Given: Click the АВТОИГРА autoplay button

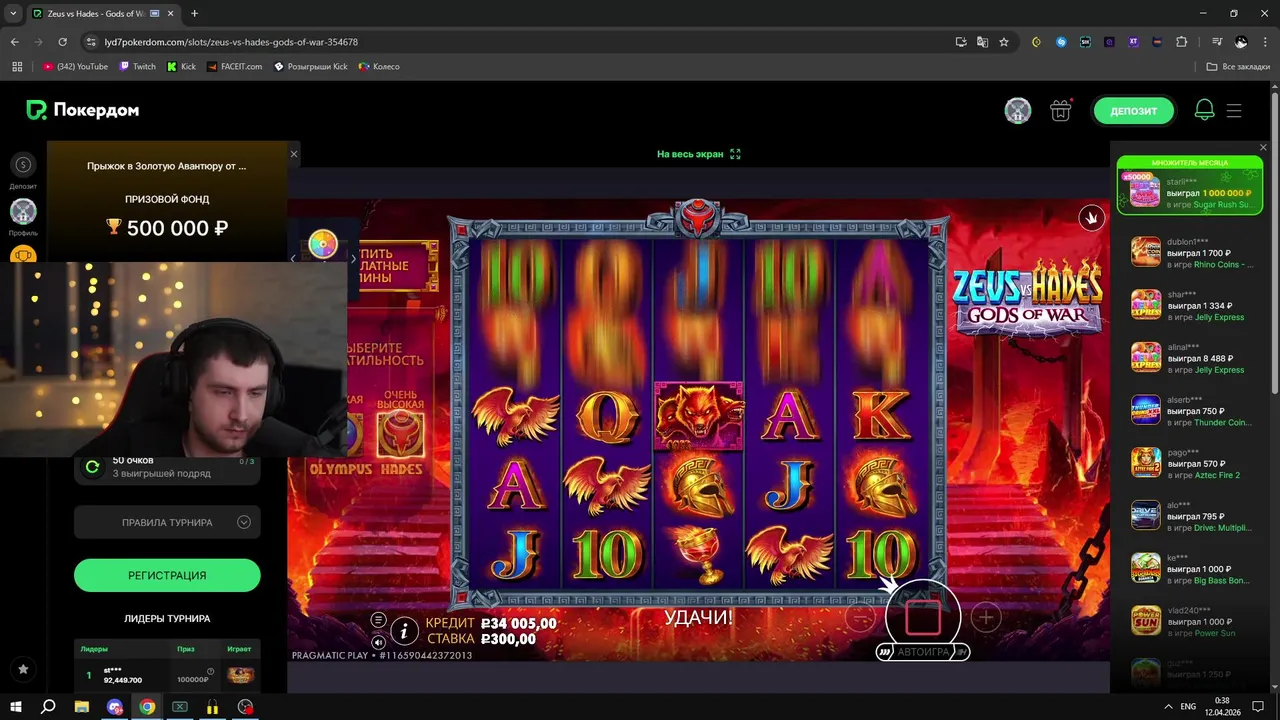Looking at the screenshot, I should tap(922, 652).
